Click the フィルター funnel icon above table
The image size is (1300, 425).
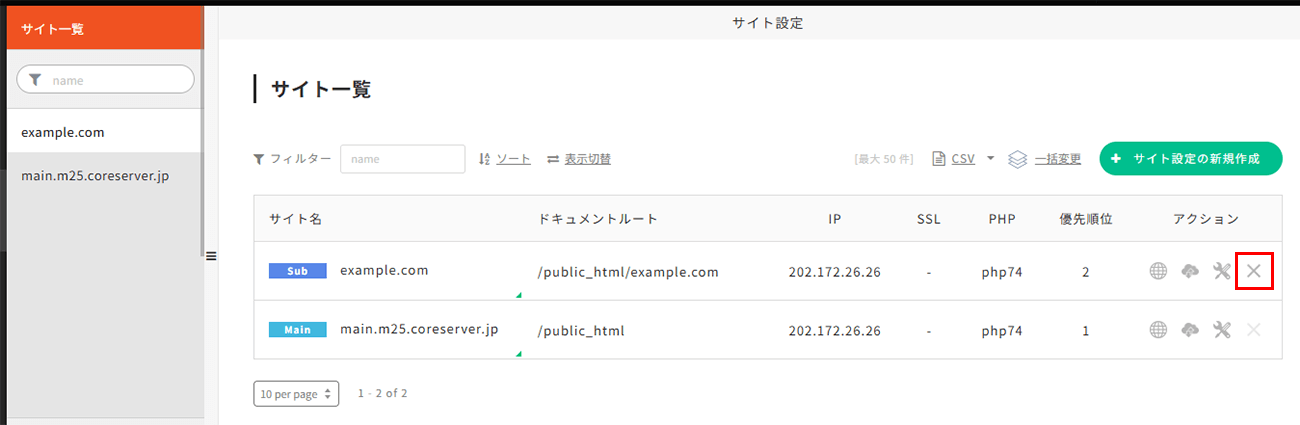coord(260,159)
